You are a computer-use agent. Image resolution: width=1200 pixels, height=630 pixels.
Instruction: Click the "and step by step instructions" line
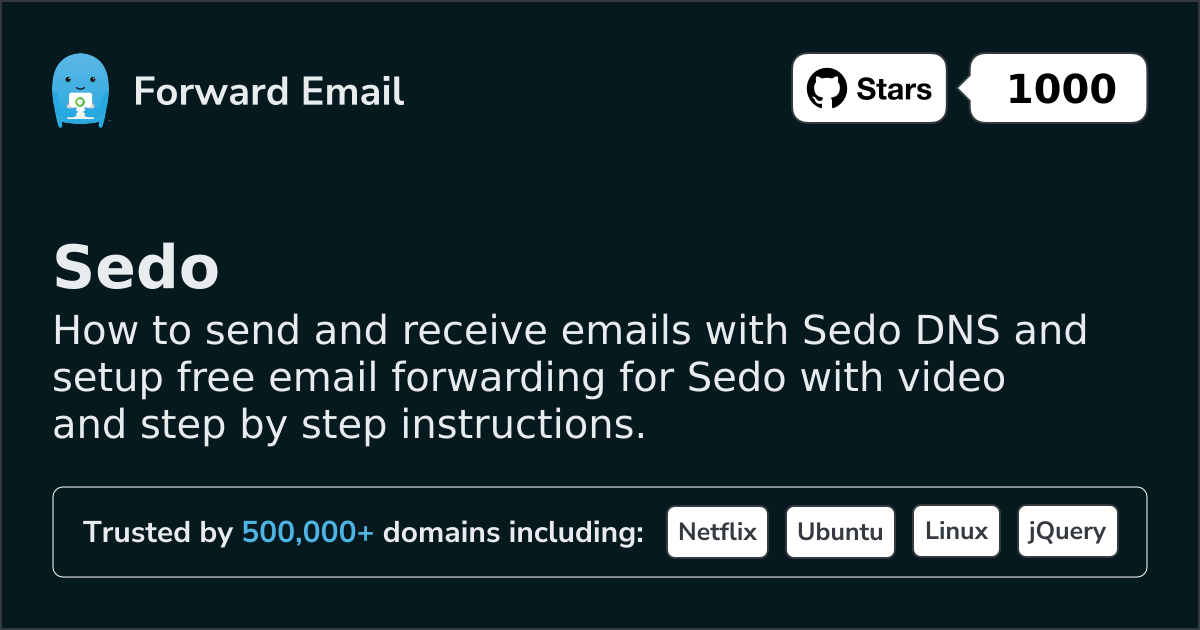348,425
